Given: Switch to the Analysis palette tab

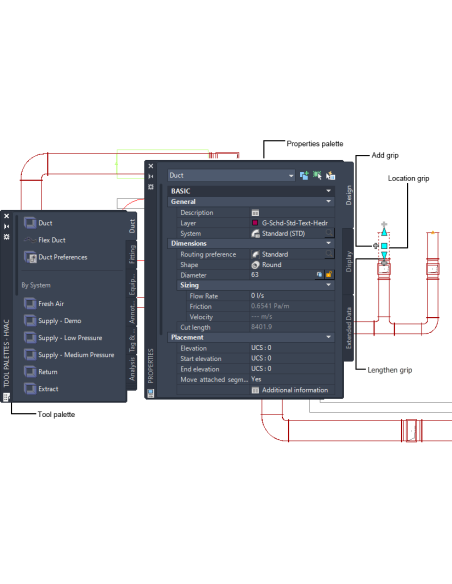Looking at the screenshot, I should click(x=132, y=369).
